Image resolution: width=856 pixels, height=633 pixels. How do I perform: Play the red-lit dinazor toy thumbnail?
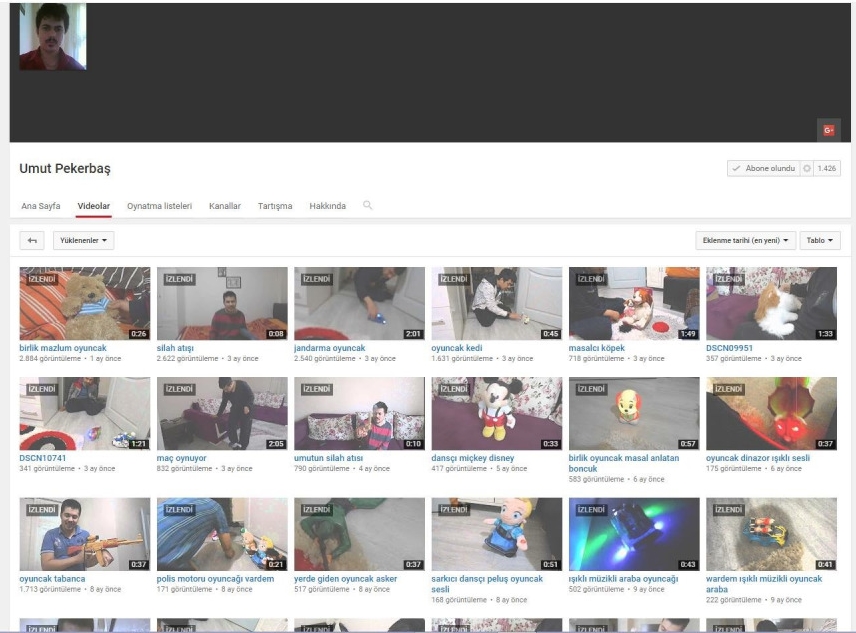click(x=771, y=414)
